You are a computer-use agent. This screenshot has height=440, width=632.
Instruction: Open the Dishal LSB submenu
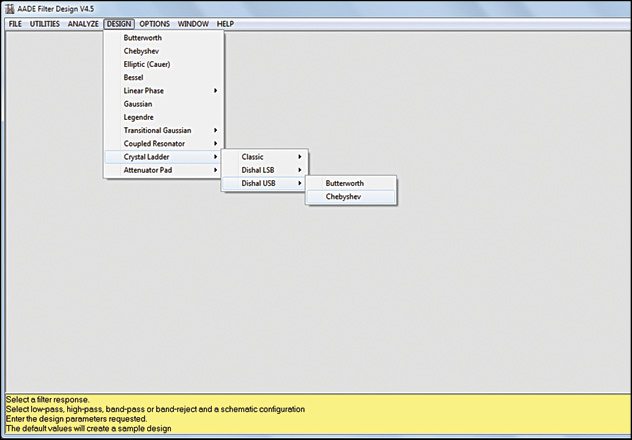click(259, 170)
